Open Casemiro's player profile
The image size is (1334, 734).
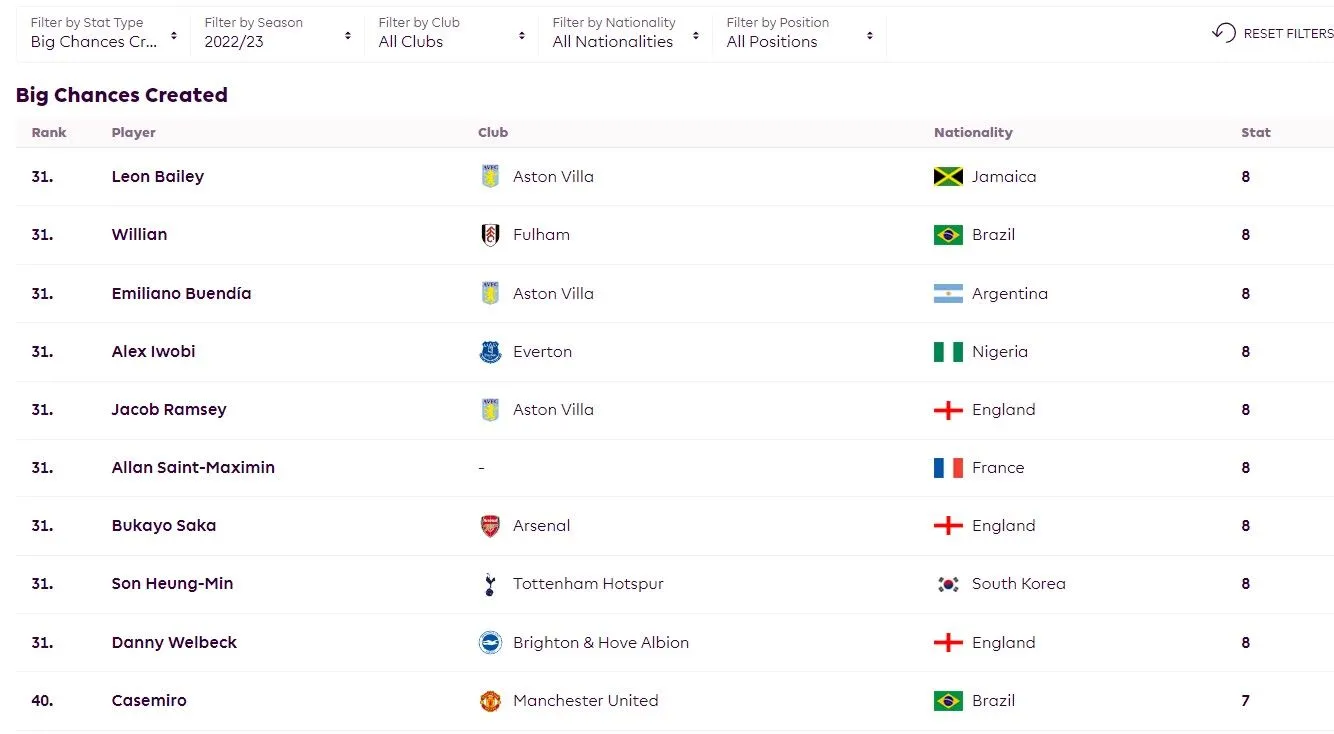tap(149, 701)
